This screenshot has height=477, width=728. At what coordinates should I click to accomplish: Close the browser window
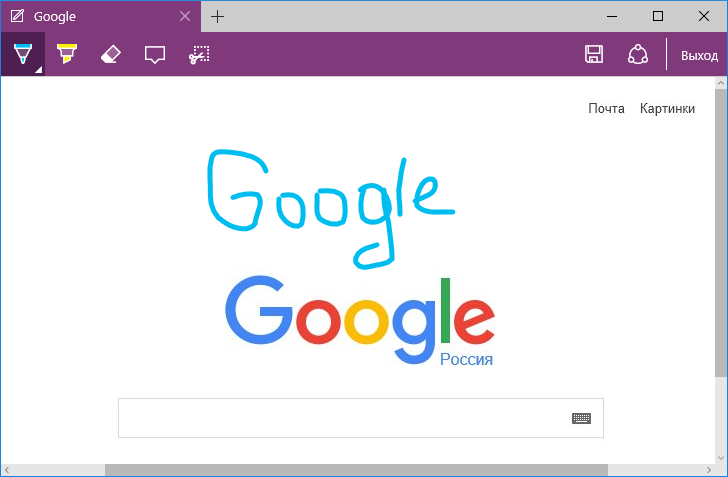coord(704,16)
